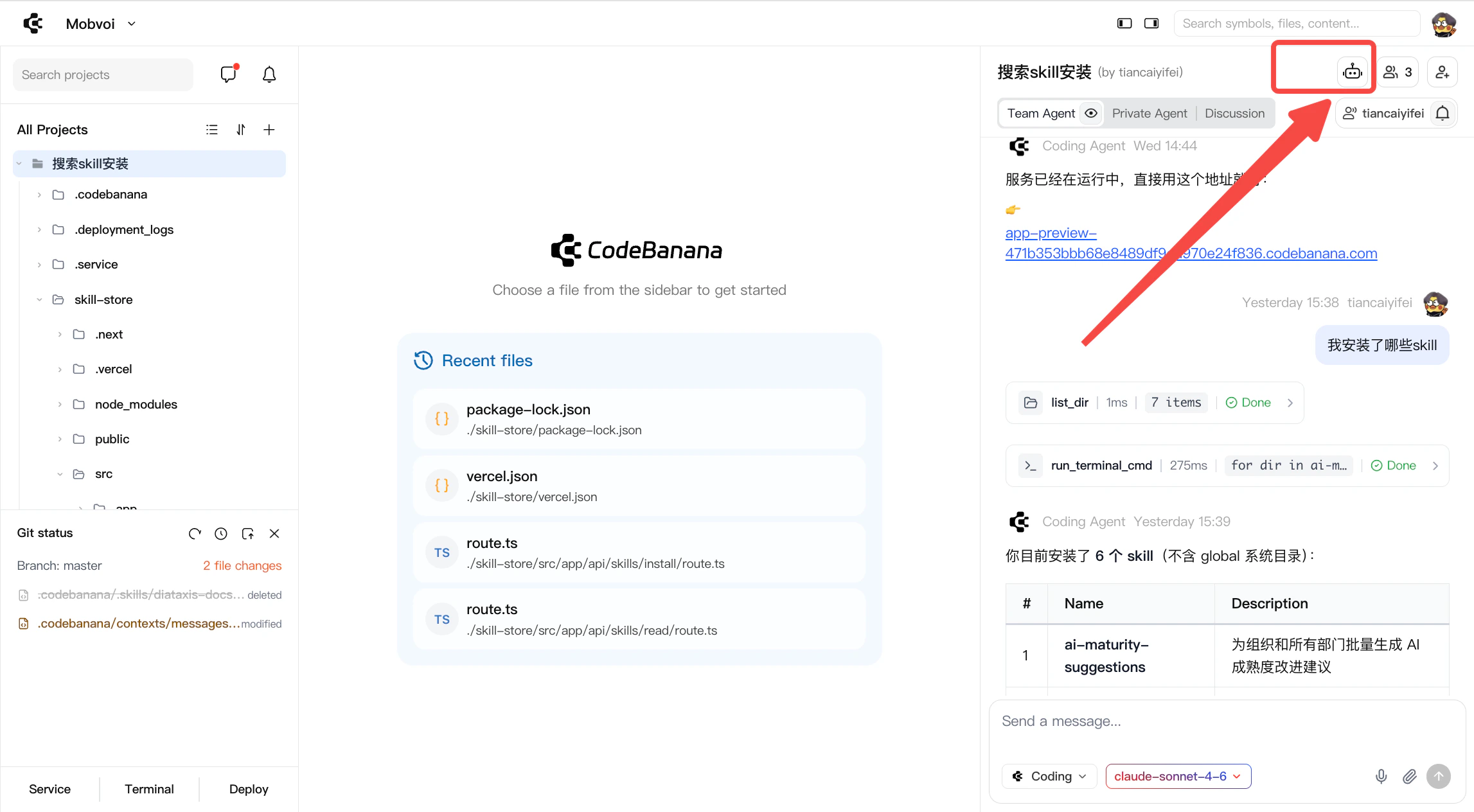Open claude-sonnet-4-6 model dropdown

[1177, 776]
